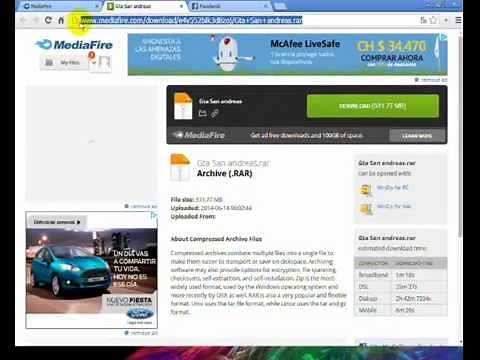
Task: Click the 'File size' value text
Action: tap(209, 200)
